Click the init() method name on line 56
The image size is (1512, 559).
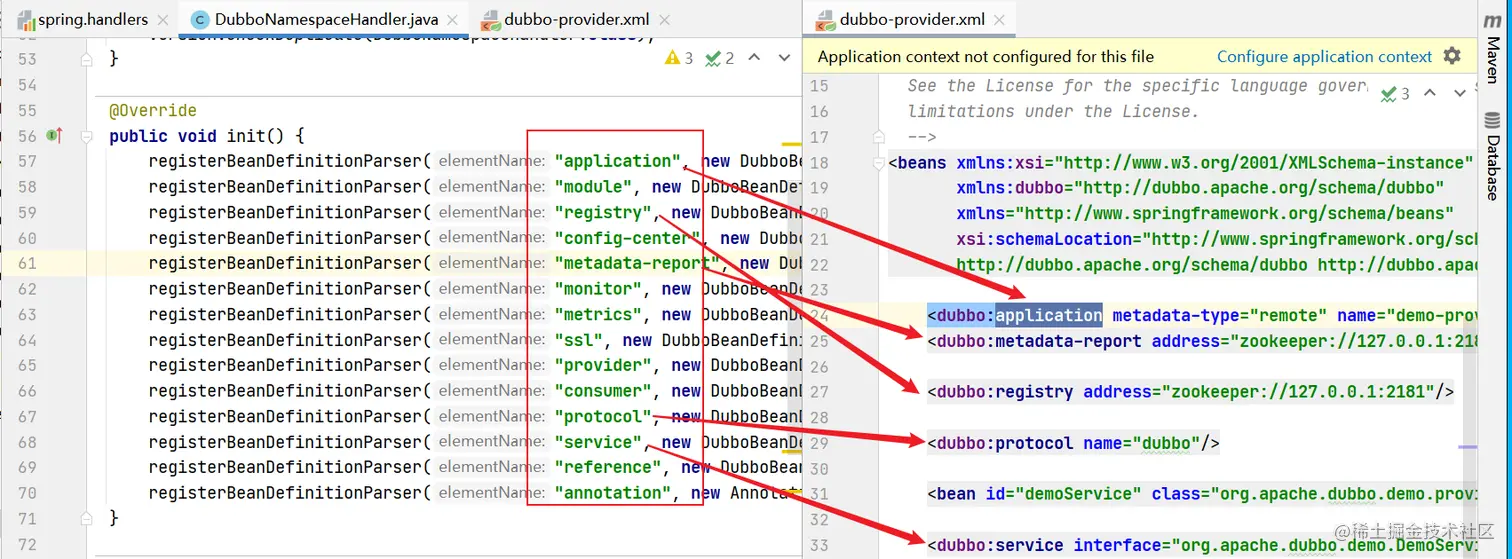pyautogui.click(x=246, y=136)
